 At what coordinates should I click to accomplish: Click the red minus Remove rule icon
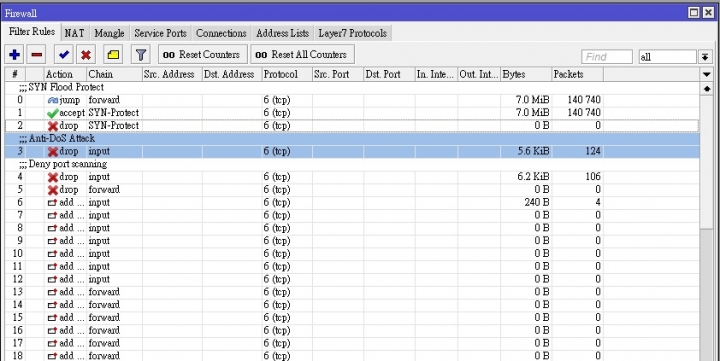(x=37, y=55)
